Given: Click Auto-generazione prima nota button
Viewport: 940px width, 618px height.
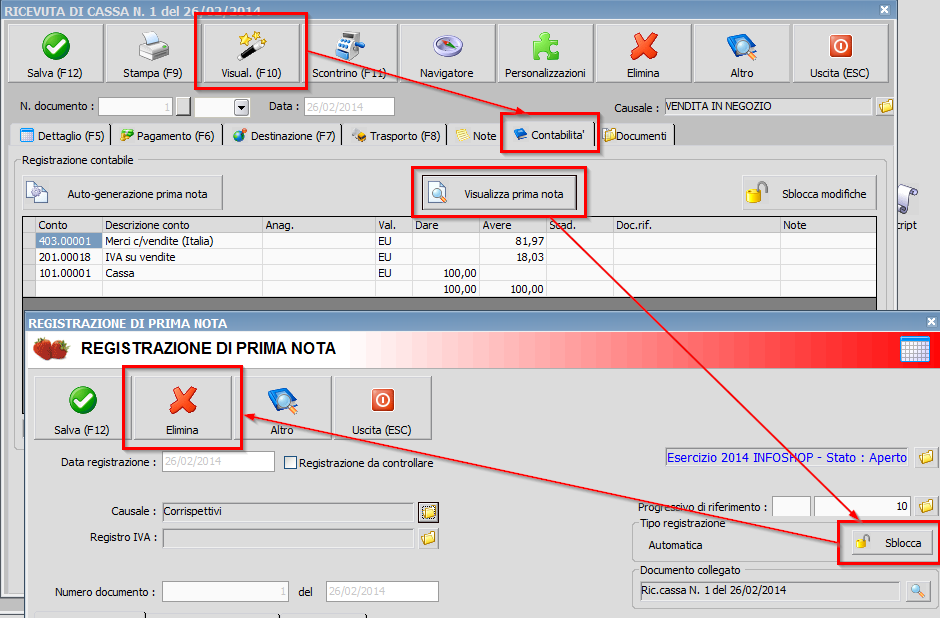Looking at the screenshot, I should point(122,193).
